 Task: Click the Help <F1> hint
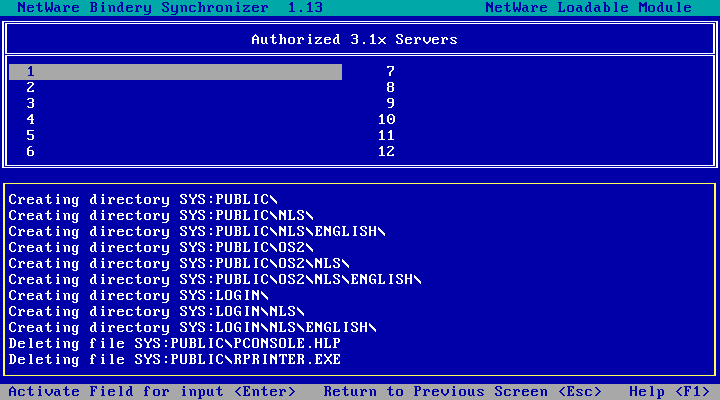(x=669, y=392)
